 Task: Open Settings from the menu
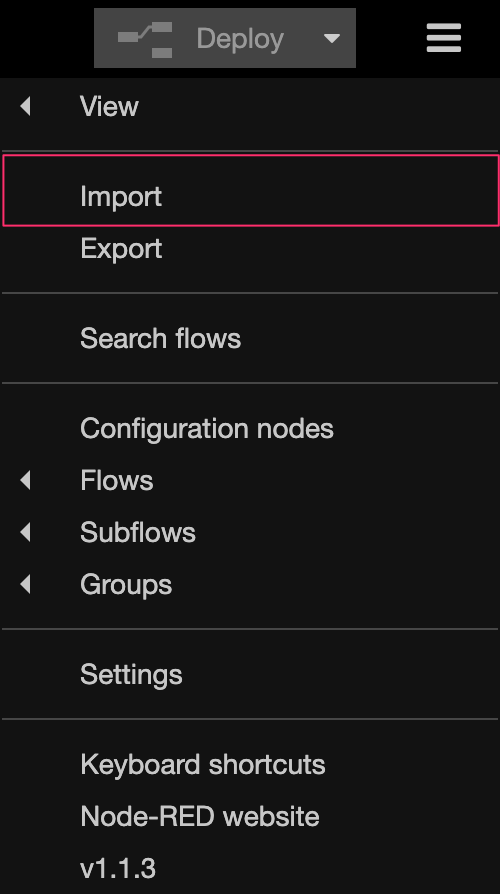[250, 674]
